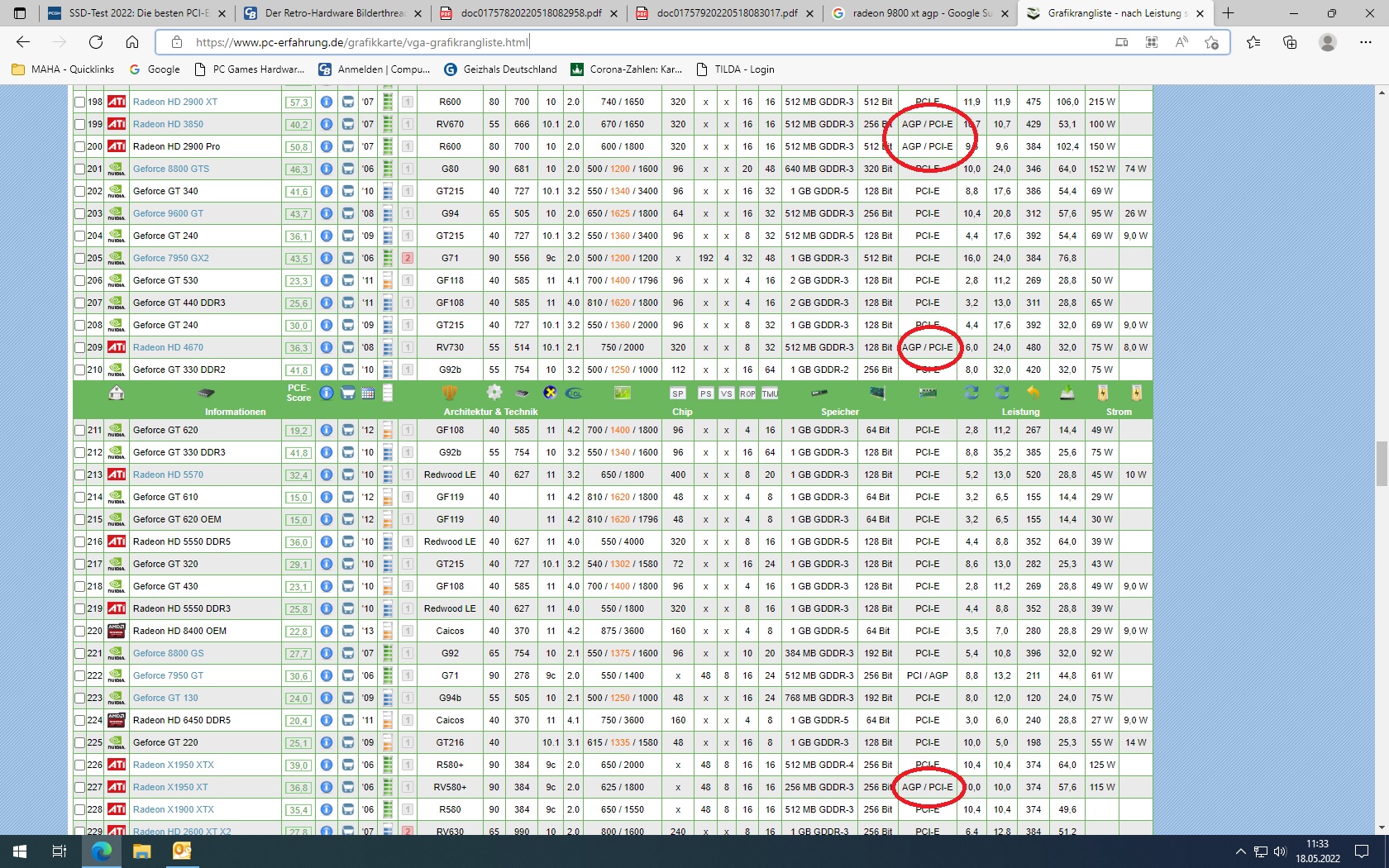The height and width of the screenshot is (868, 1389).
Task: Open the favorites list panel
Action: [1253, 42]
